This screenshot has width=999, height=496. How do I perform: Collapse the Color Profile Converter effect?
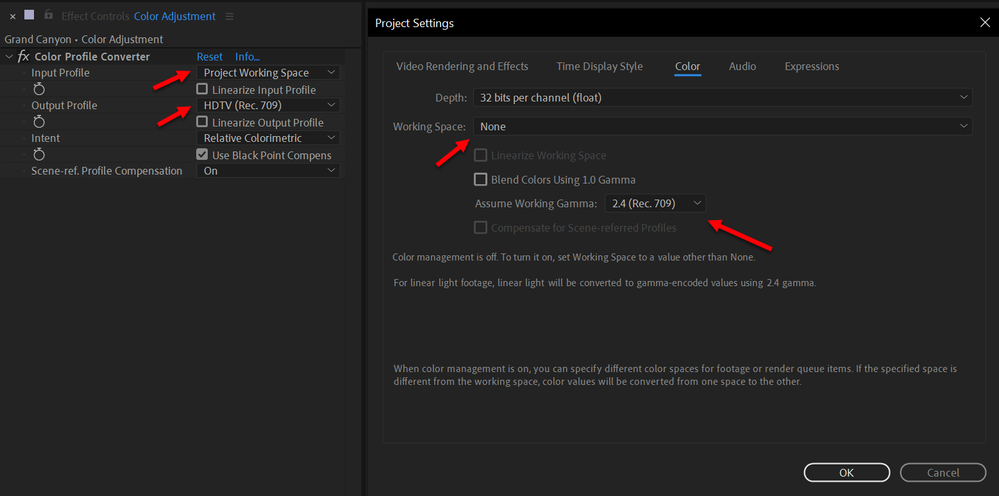click(x=9, y=57)
